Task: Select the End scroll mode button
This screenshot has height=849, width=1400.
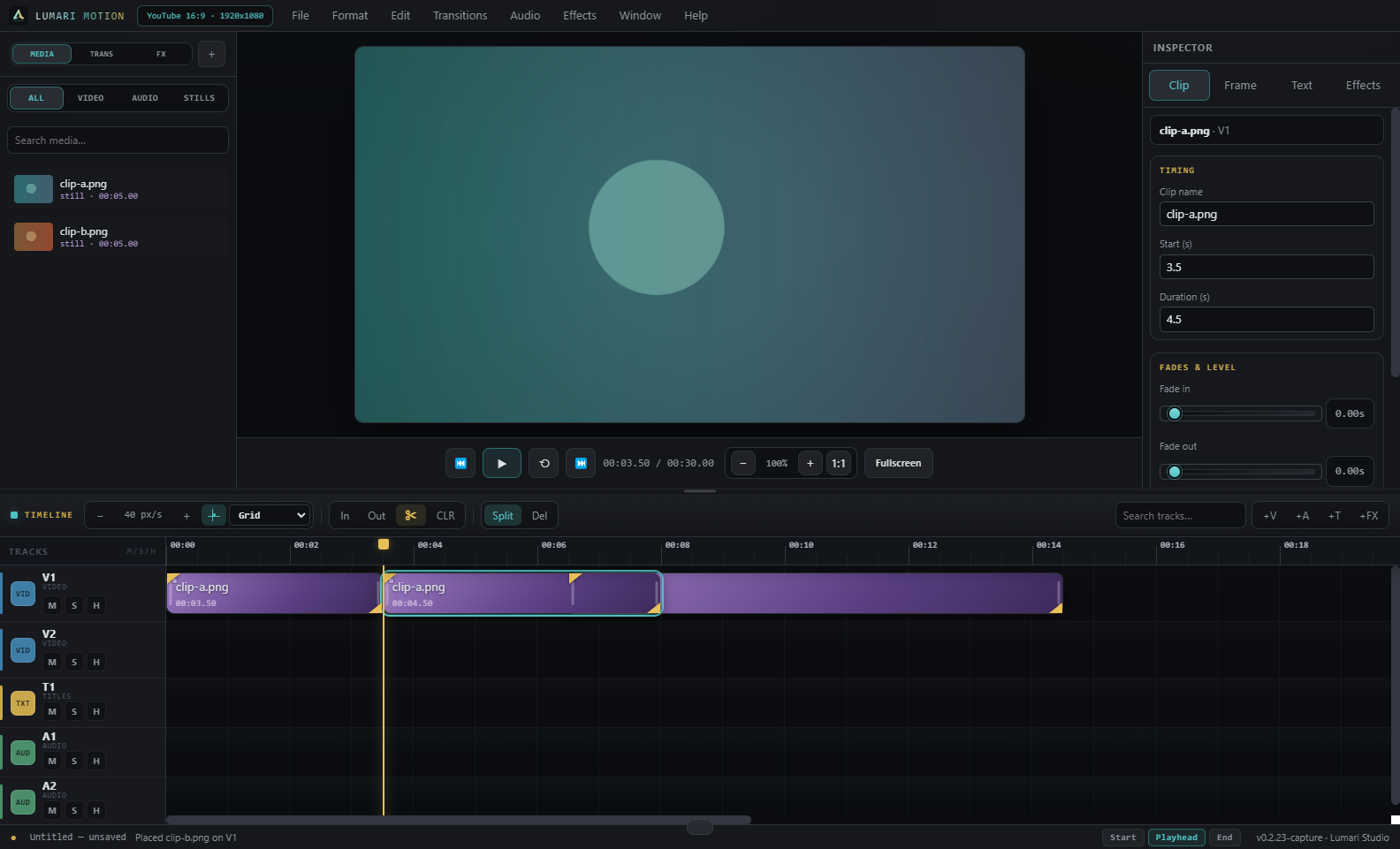Action: click(x=1224, y=838)
